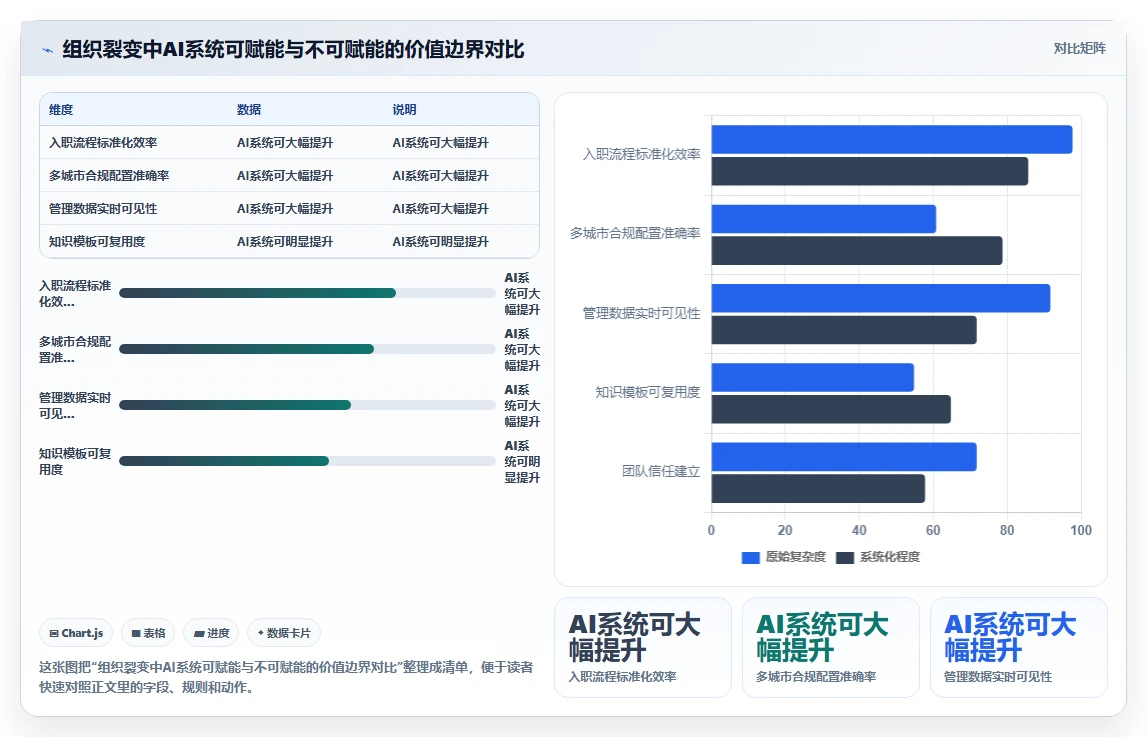Click 说明 cell AI系统可明显提升 in table
This screenshot has height=737, width=1147.
[440, 241]
